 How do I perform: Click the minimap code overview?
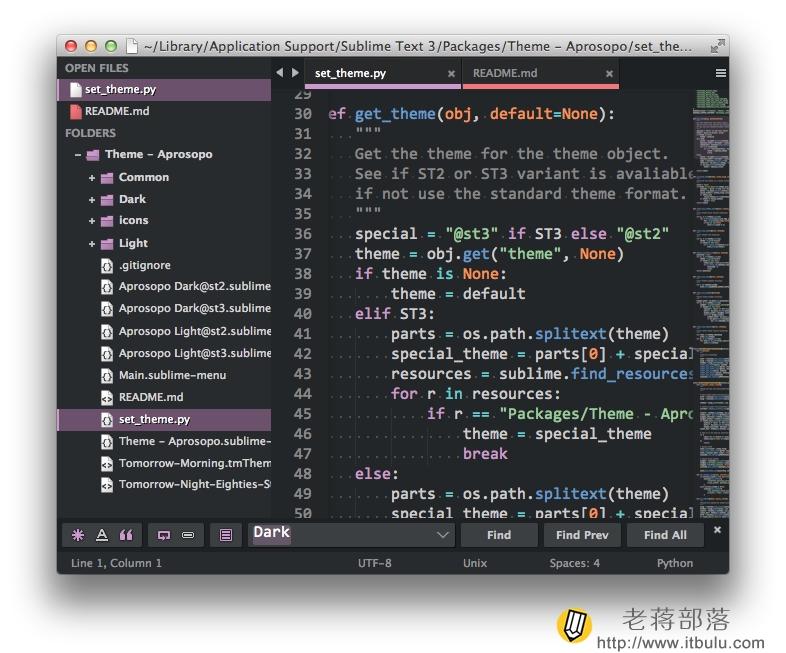[x=711, y=304]
